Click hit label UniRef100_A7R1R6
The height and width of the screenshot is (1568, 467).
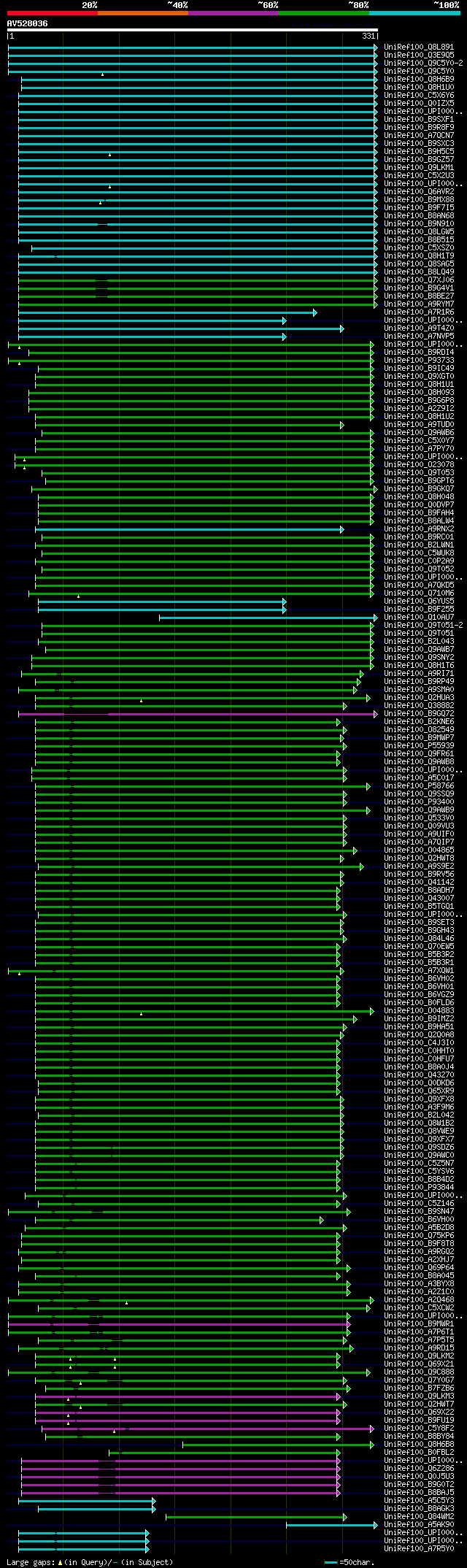pyautogui.click(x=419, y=312)
